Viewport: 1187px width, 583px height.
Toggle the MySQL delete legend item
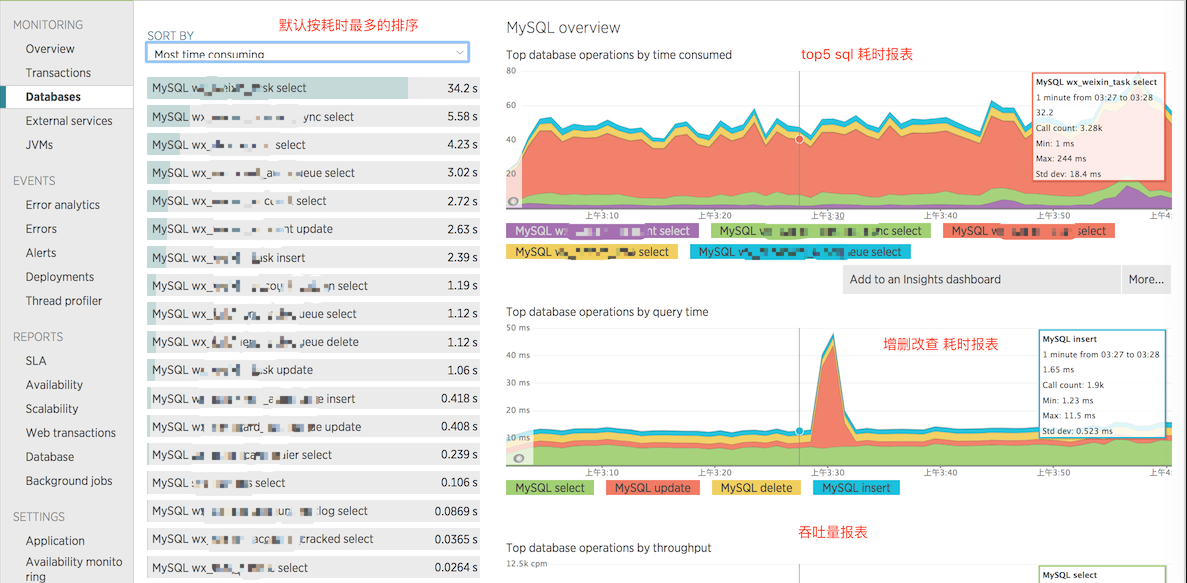pos(756,488)
